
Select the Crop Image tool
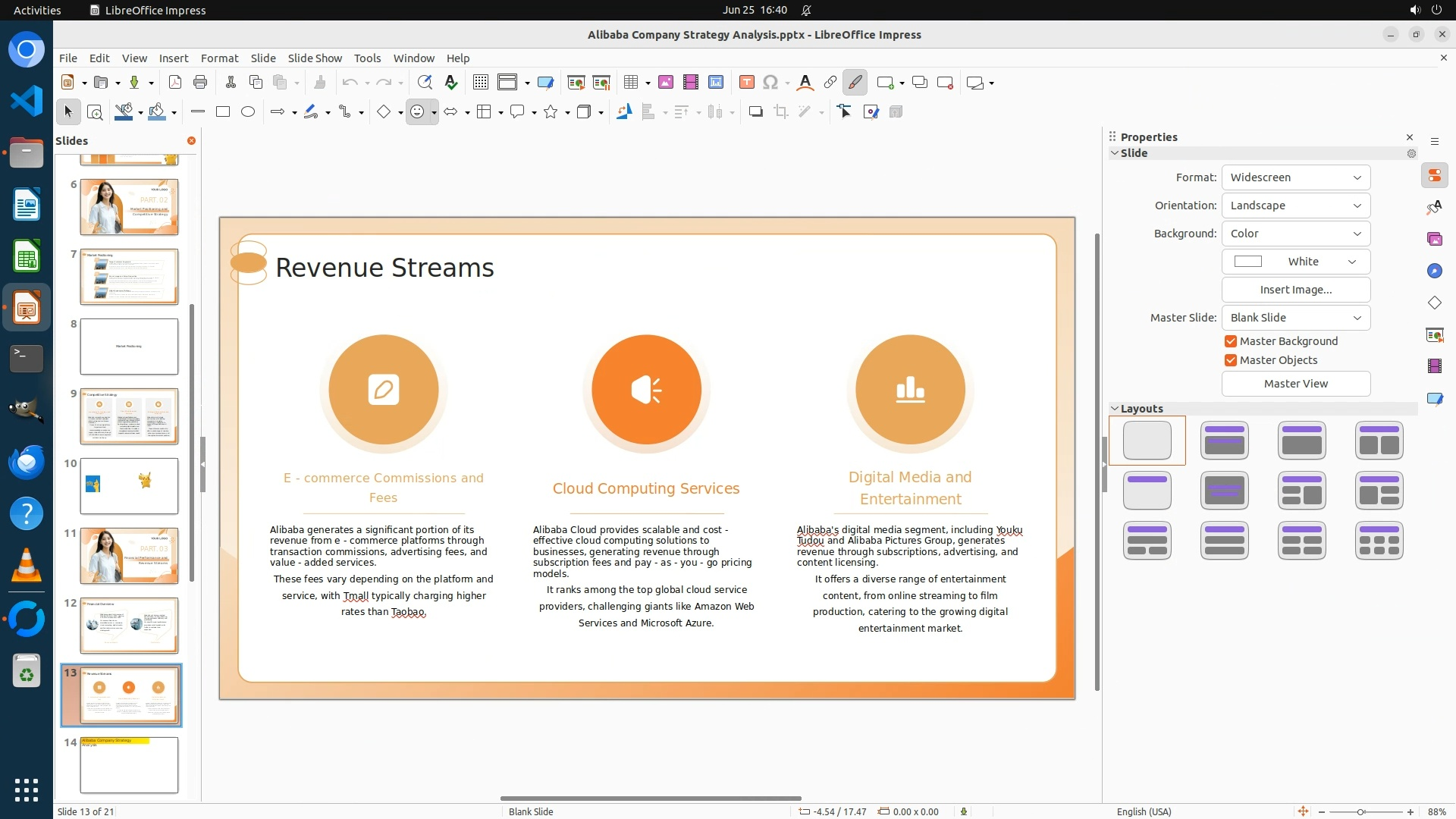pos(780,112)
